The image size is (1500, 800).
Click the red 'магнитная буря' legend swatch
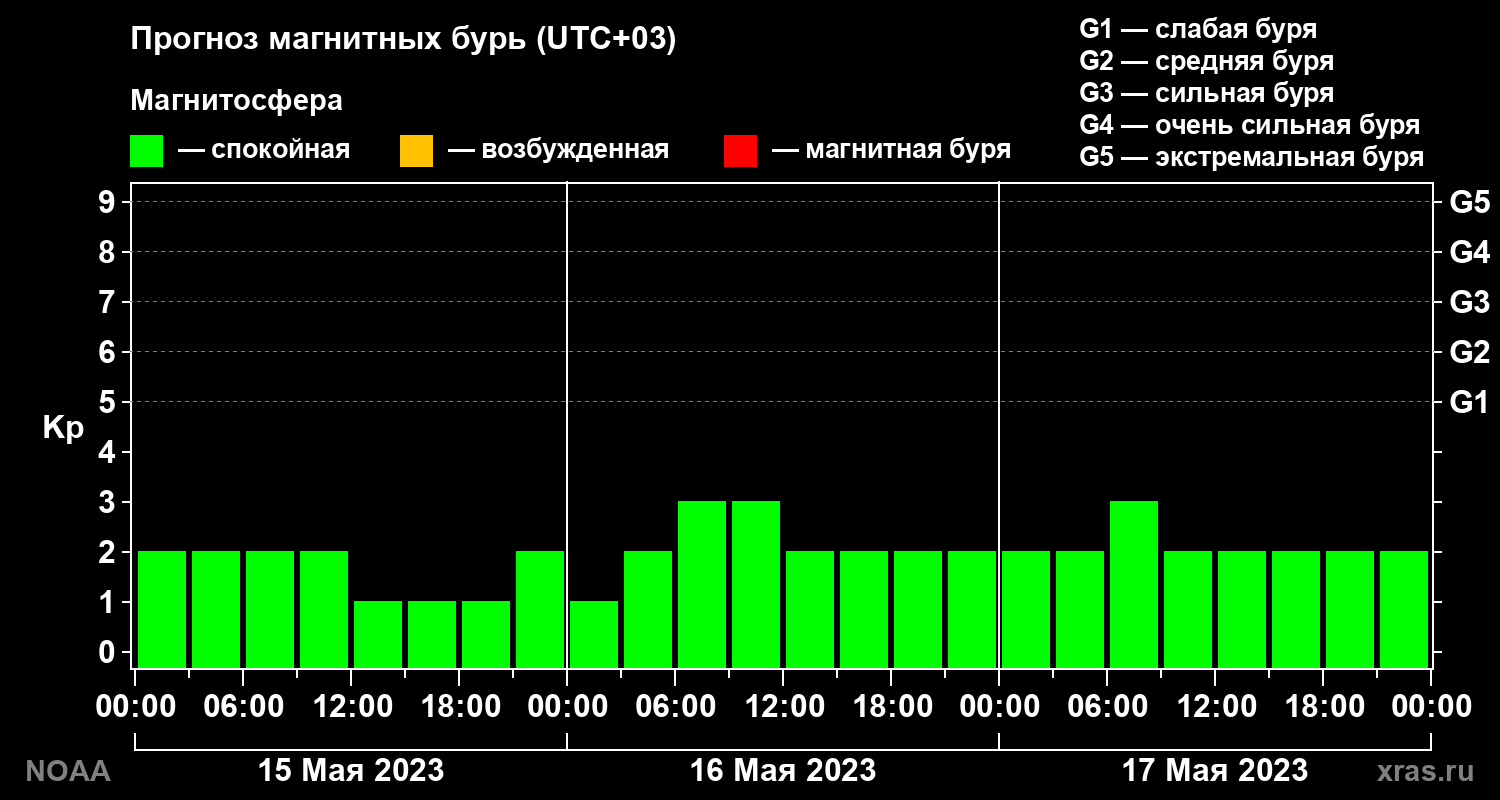(740, 151)
